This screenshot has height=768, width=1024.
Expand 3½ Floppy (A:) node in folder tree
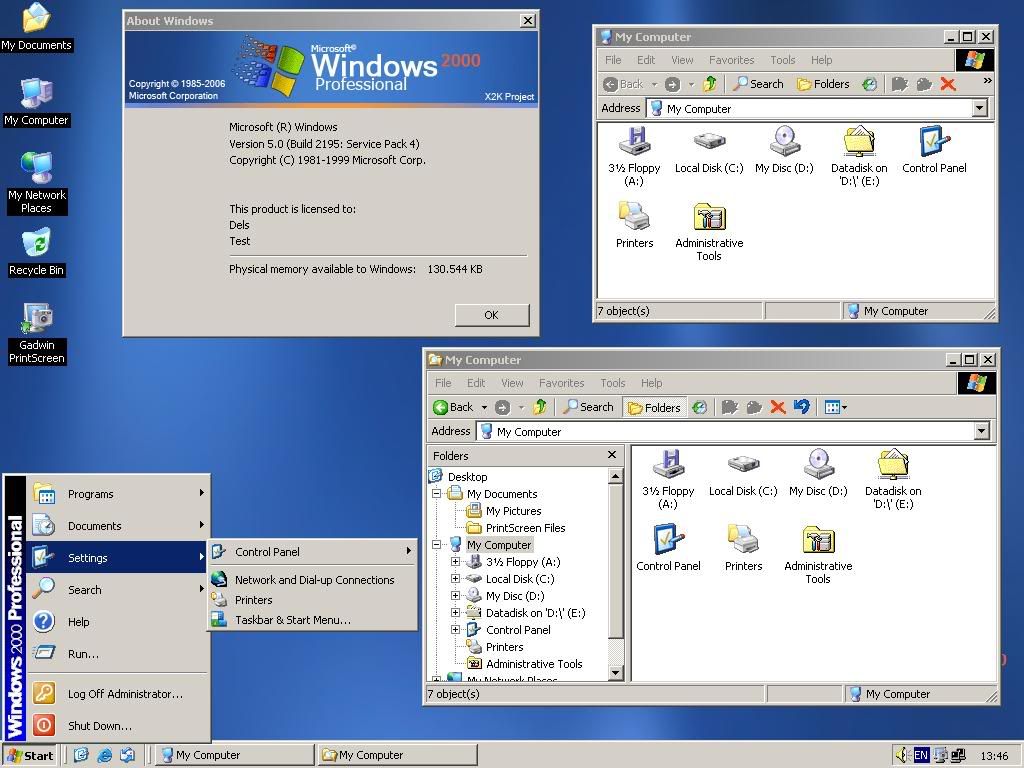(x=456, y=562)
